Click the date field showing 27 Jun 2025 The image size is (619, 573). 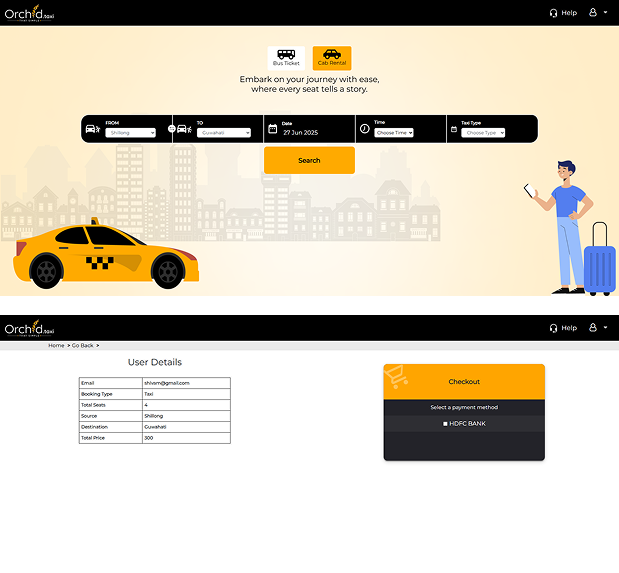(x=299, y=133)
